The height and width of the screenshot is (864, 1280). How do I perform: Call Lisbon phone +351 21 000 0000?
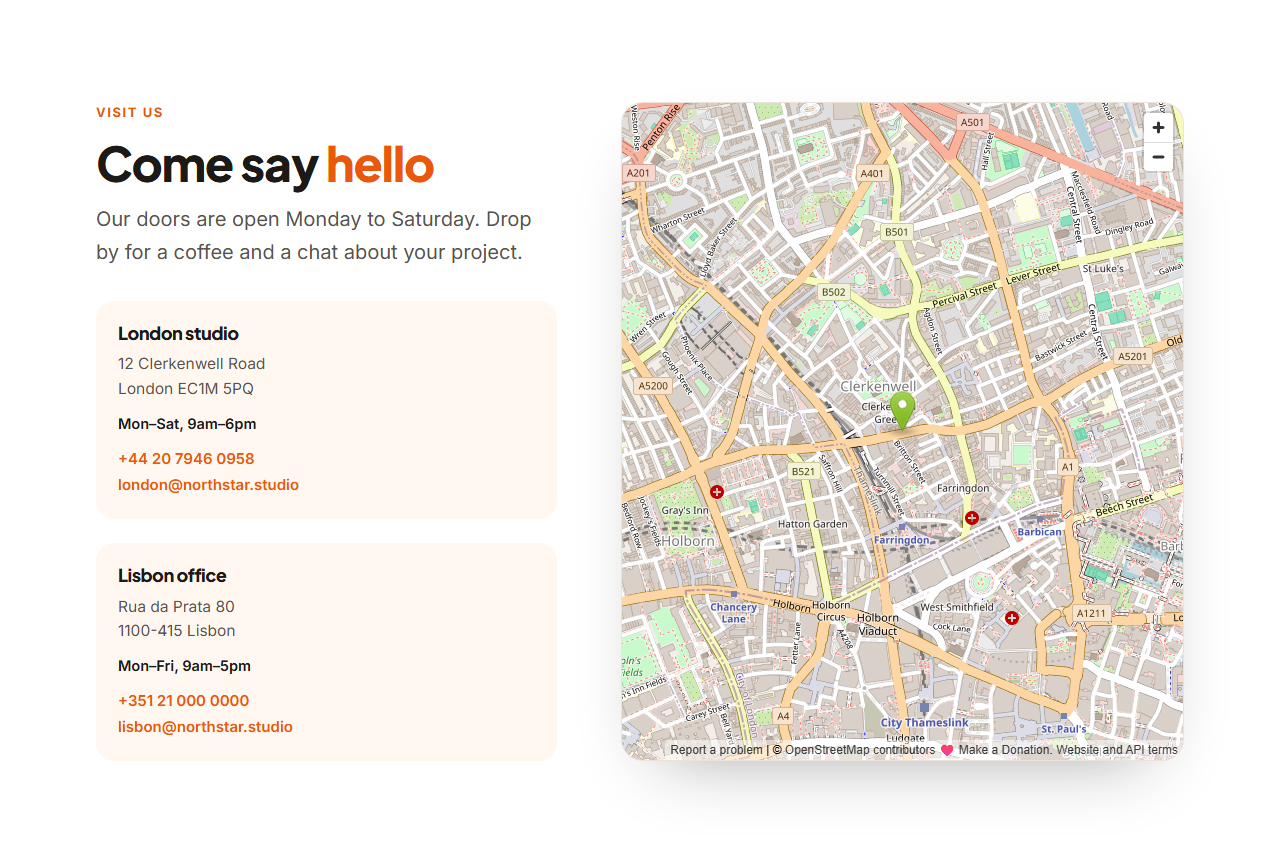click(183, 701)
